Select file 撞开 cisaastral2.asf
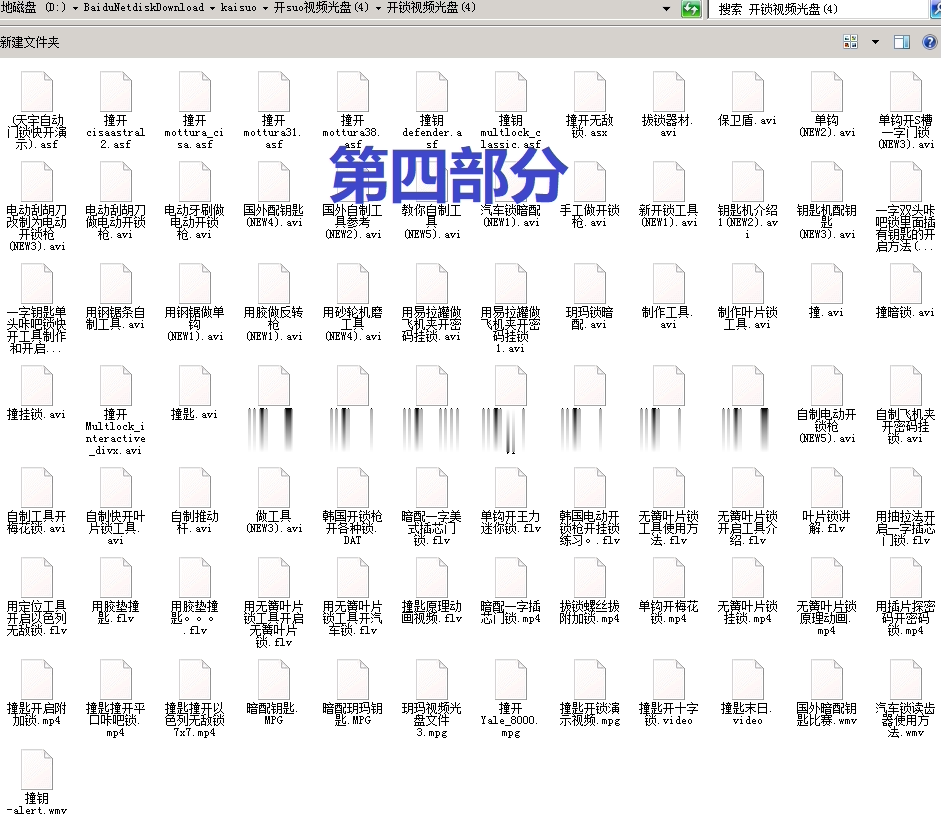The width and height of the screenshot is (941, 823). [115, 110]
